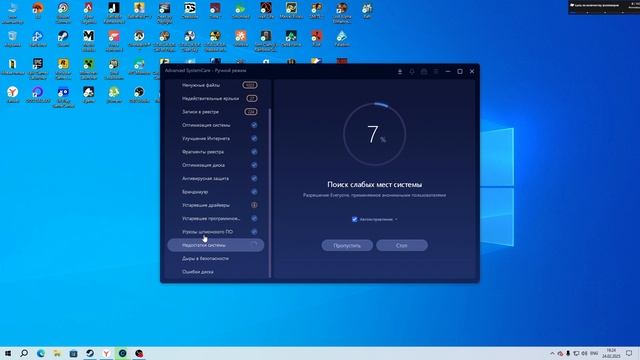Select the highlighted Недостатки системы item
Image resolution: width=640 pixels, height=360 pixels.
(x=216, y=245)
